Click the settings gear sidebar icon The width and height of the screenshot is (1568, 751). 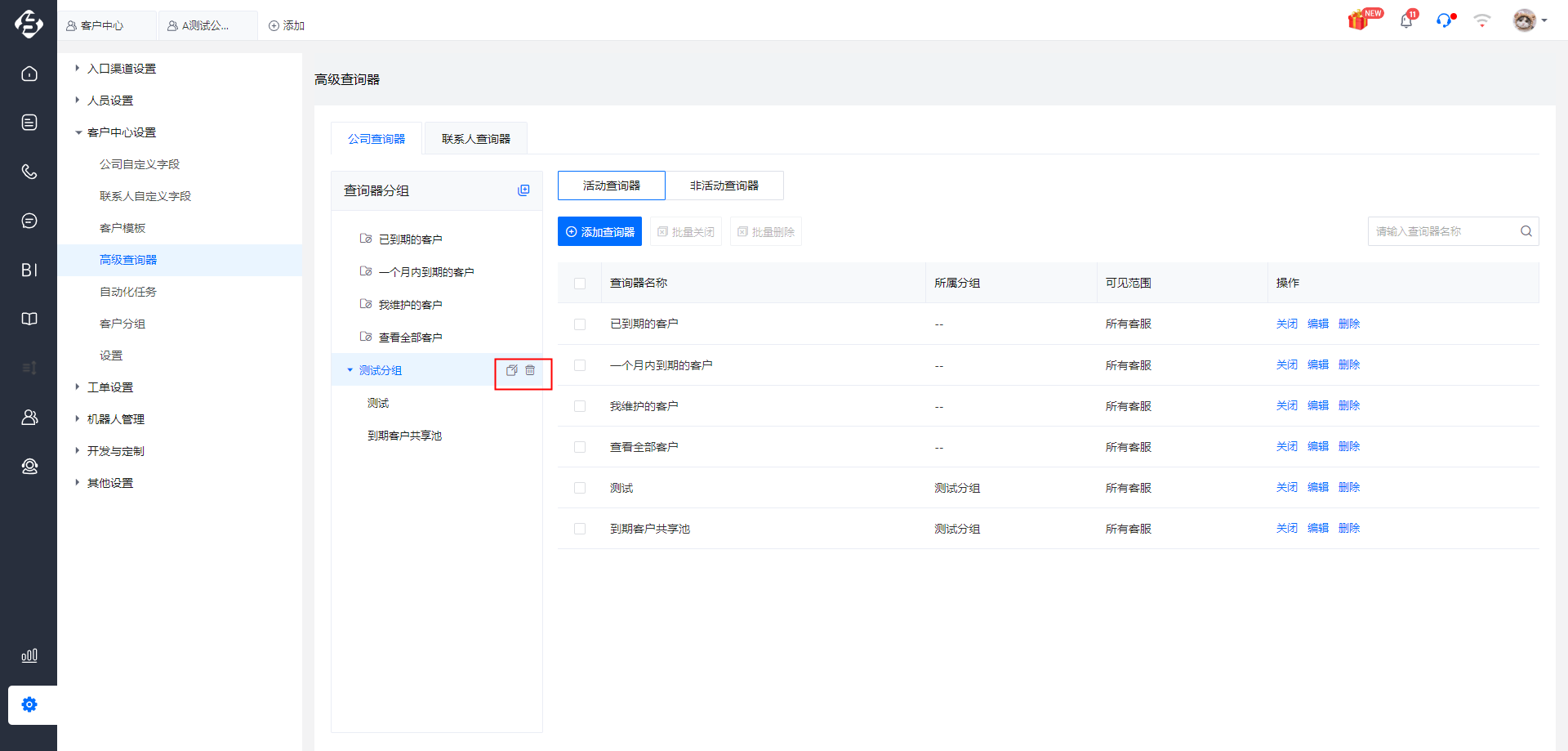point(29,704)
